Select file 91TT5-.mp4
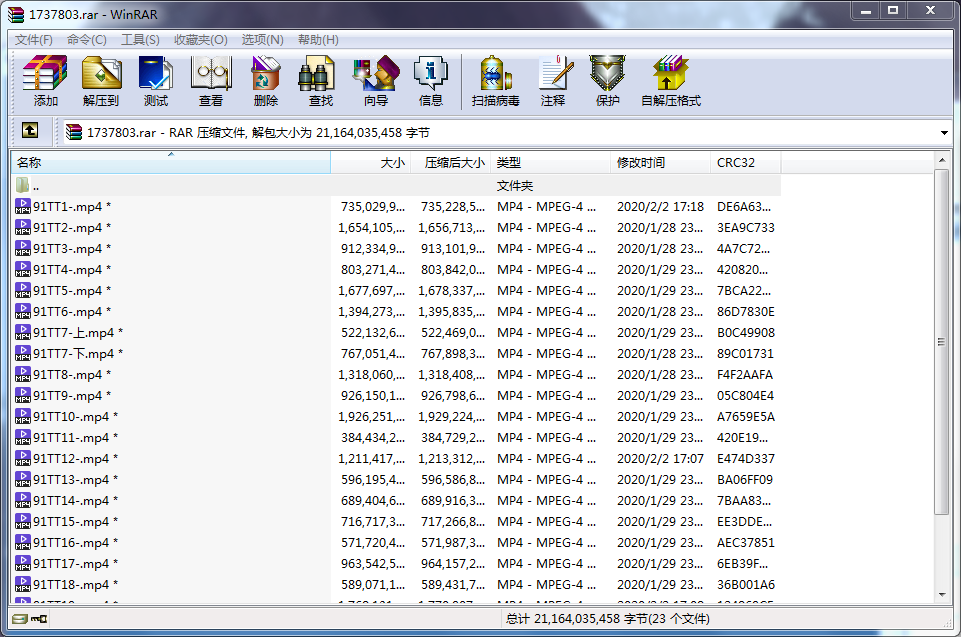 click(x=72, y=291)
